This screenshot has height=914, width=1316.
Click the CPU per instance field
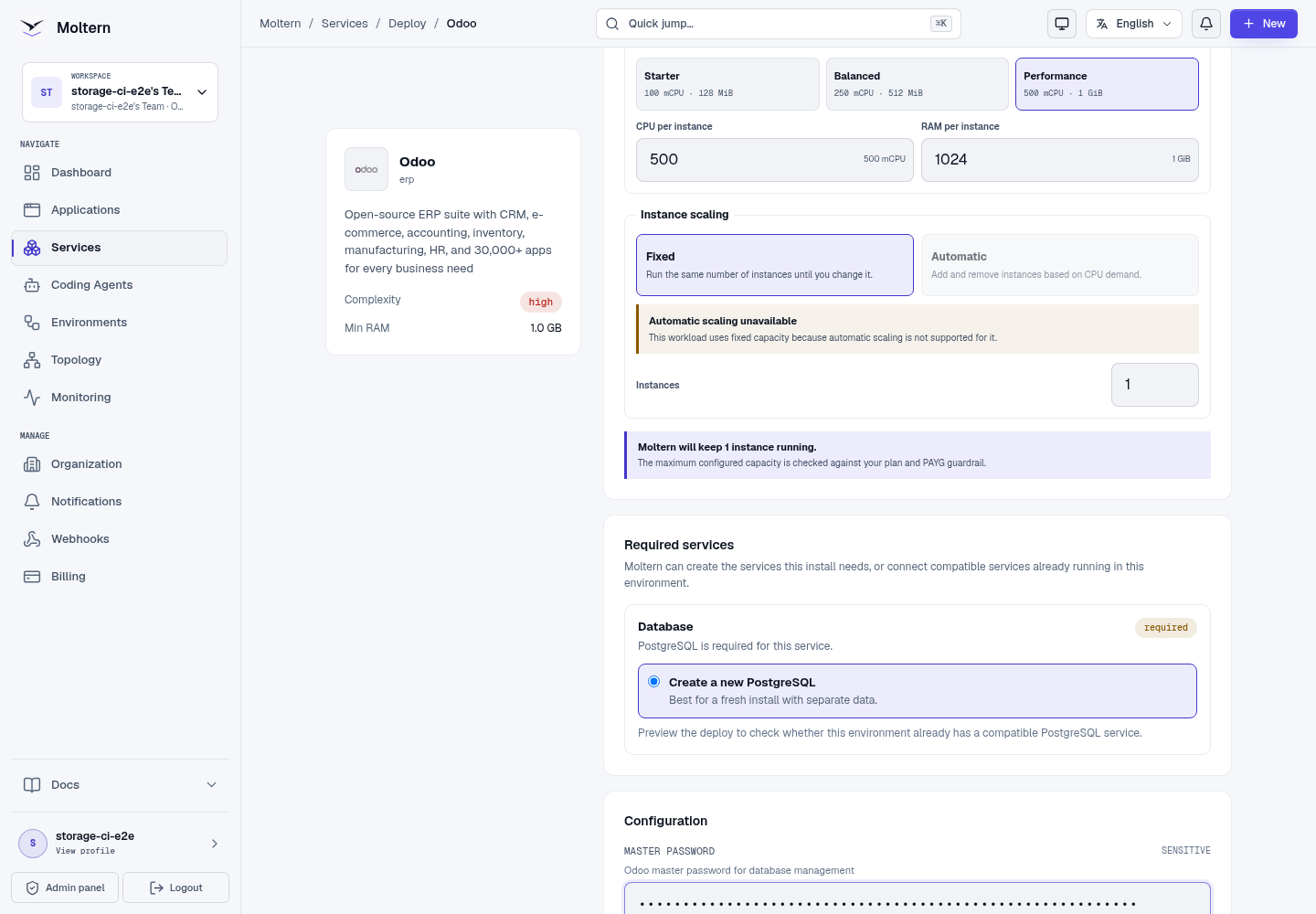tap(775, 160)
